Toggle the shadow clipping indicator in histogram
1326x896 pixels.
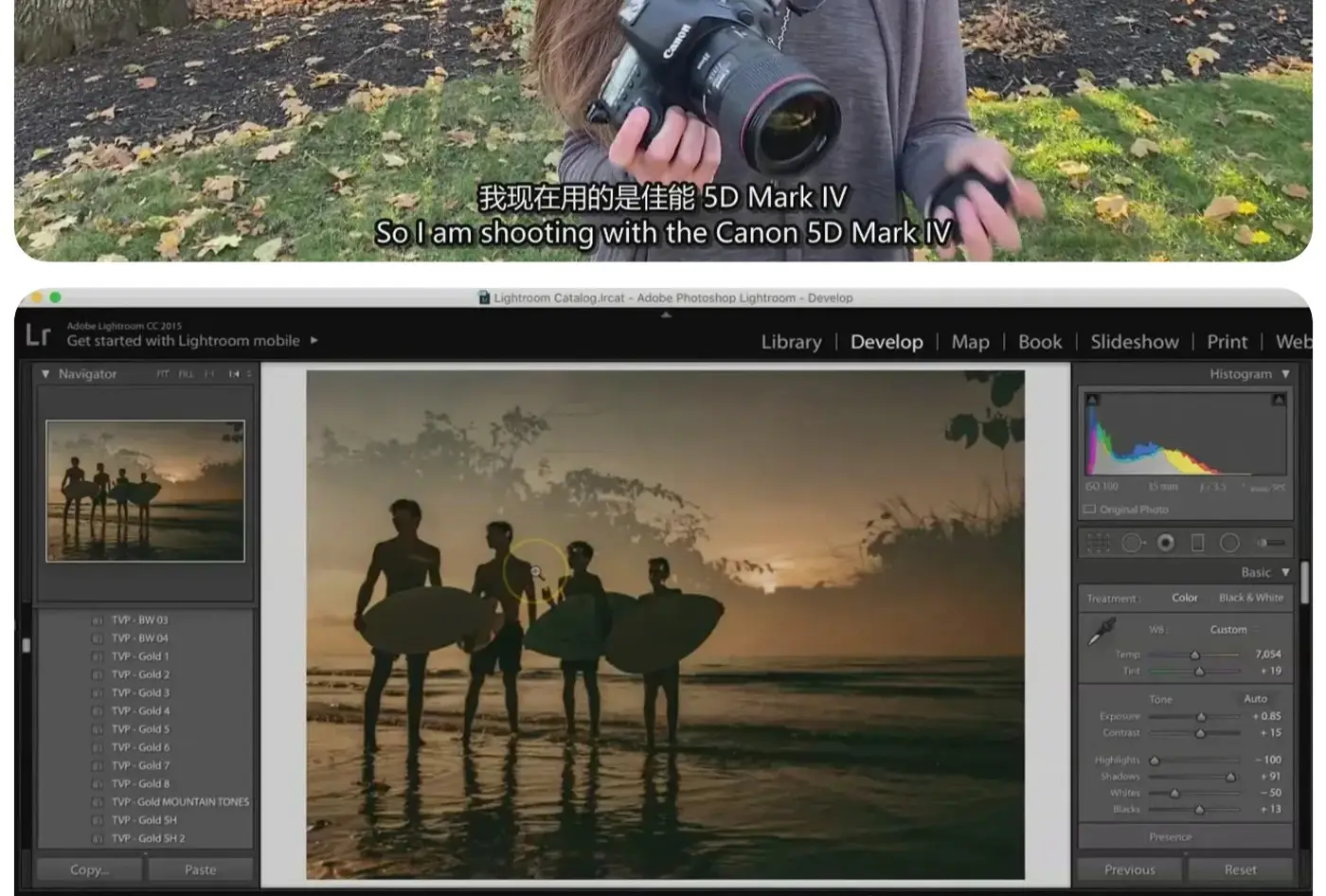coord(1092,400)
